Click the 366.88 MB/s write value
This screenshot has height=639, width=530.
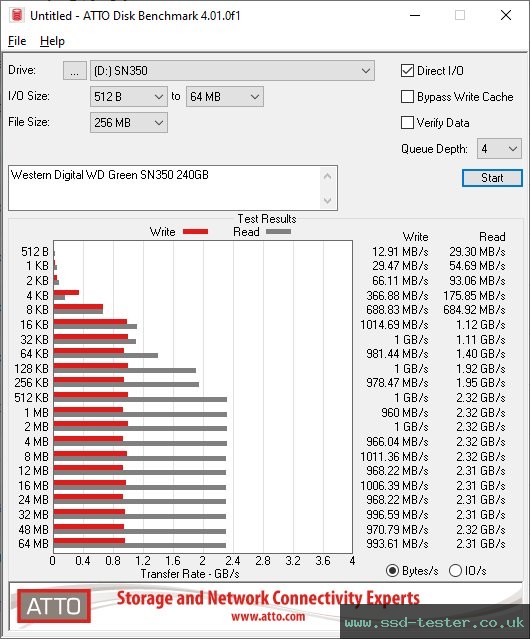(397, 295)
